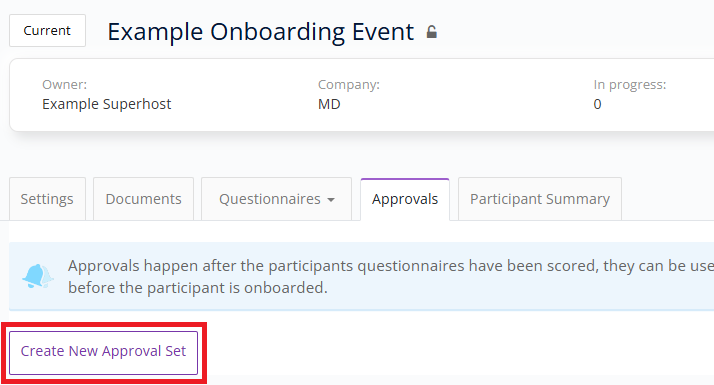Click the event details summary card
The height and width of the screenshot is (385, 714).
click(x=362, y=95)
